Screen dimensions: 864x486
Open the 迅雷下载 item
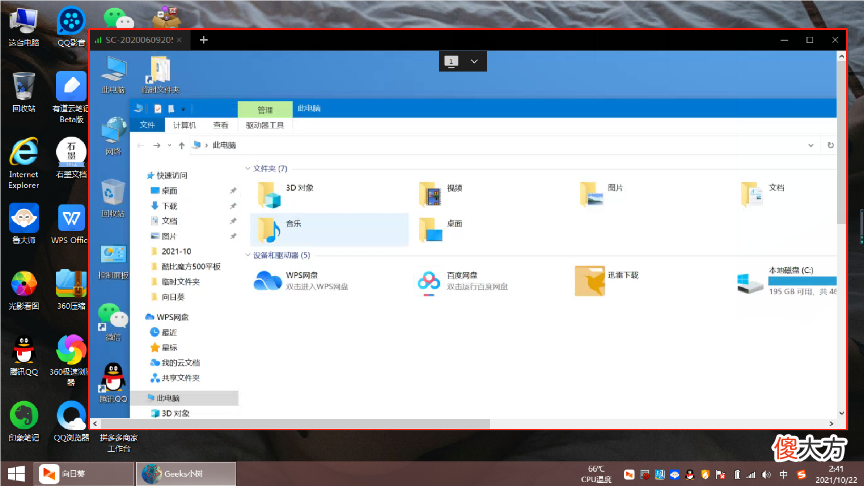pyautogui.click(x=606, y=280)
